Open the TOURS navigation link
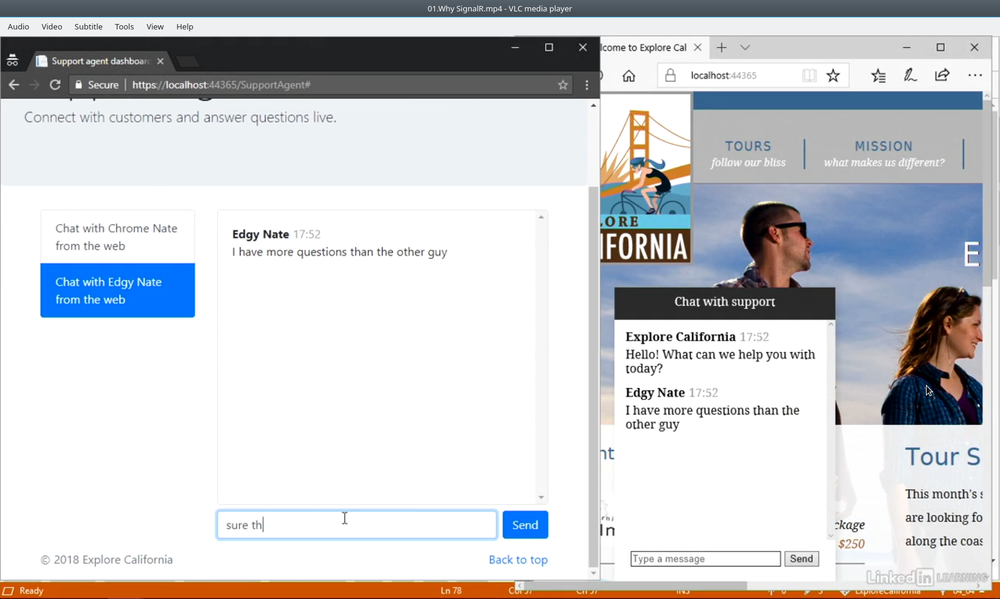 point(748,154)
